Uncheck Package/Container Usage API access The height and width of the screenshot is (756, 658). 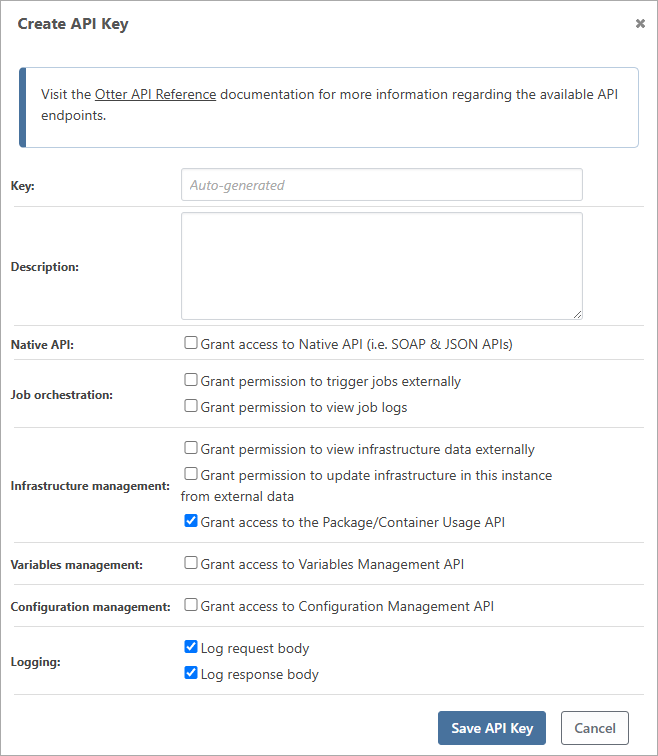pyautogui.click(x=191, y=521)
